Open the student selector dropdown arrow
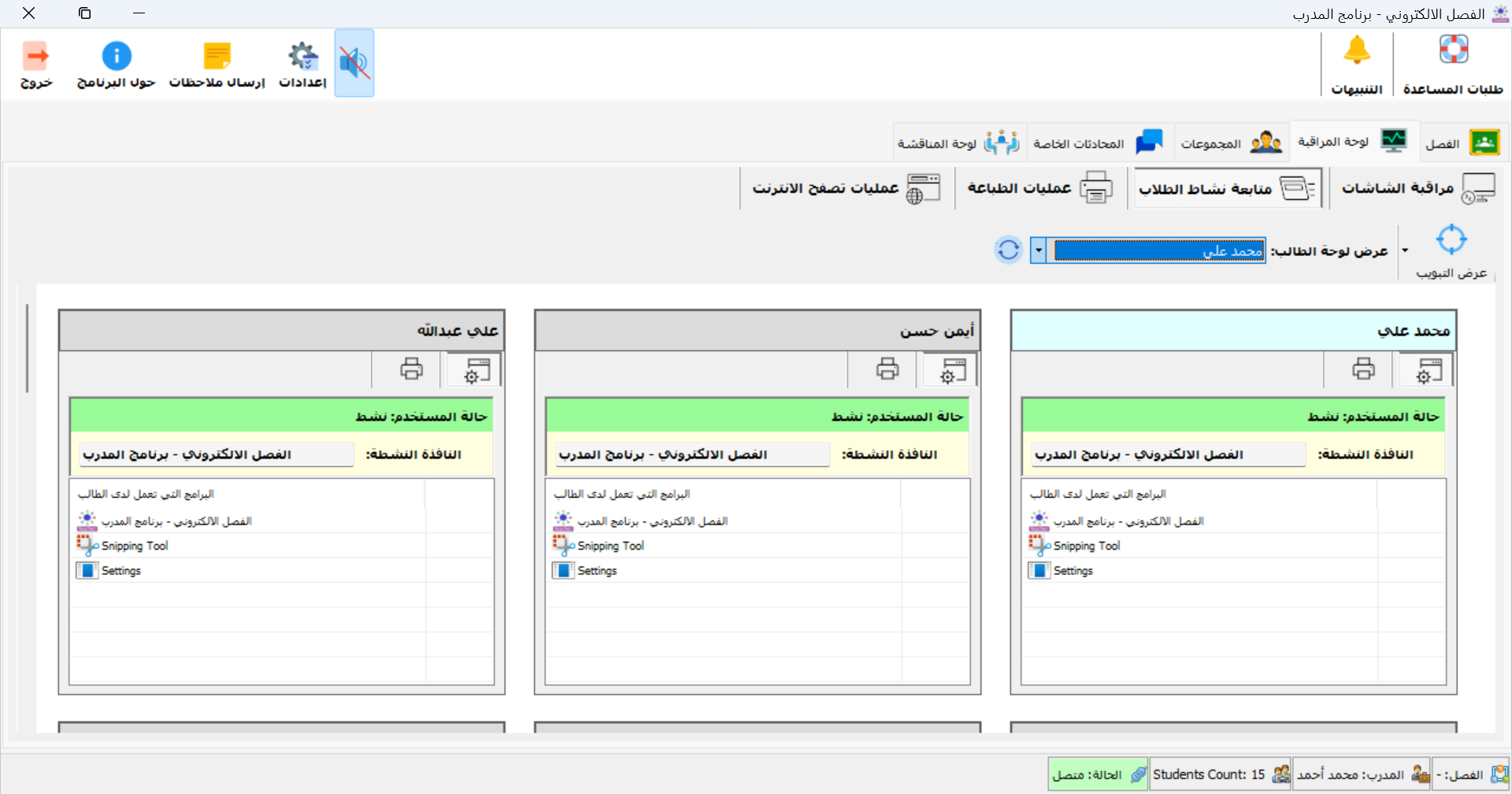The width and height of the screenshot is (1512, 794). [1039, 250]
